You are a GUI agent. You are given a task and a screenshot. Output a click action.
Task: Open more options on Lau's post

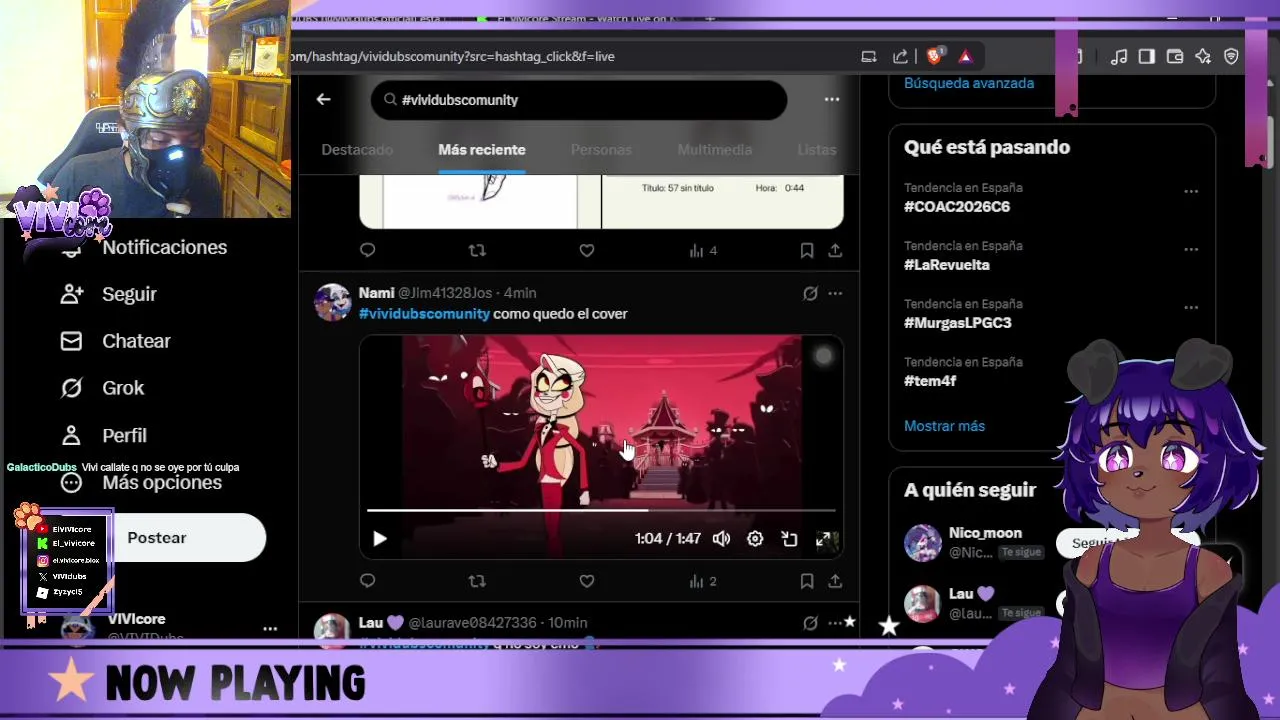(835, 623)
